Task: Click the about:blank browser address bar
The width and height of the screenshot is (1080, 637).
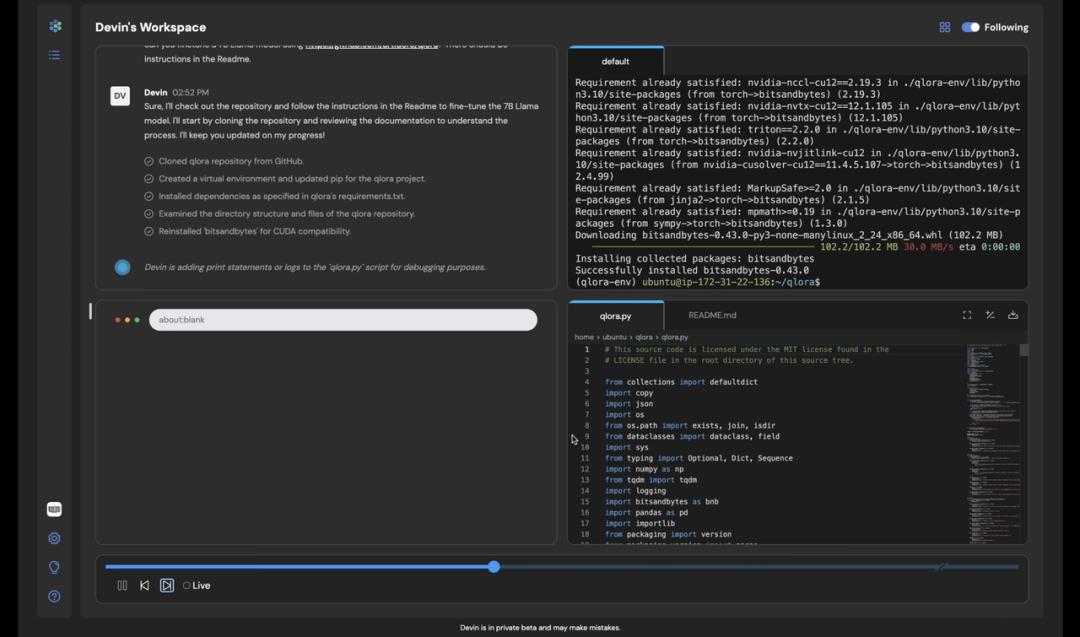Action: coord(343,320)
